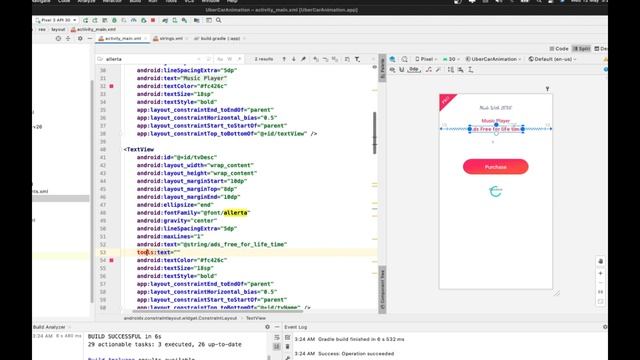Toggle Words (W) option in find bar
The image size is (640, 360).
point(230,59)
